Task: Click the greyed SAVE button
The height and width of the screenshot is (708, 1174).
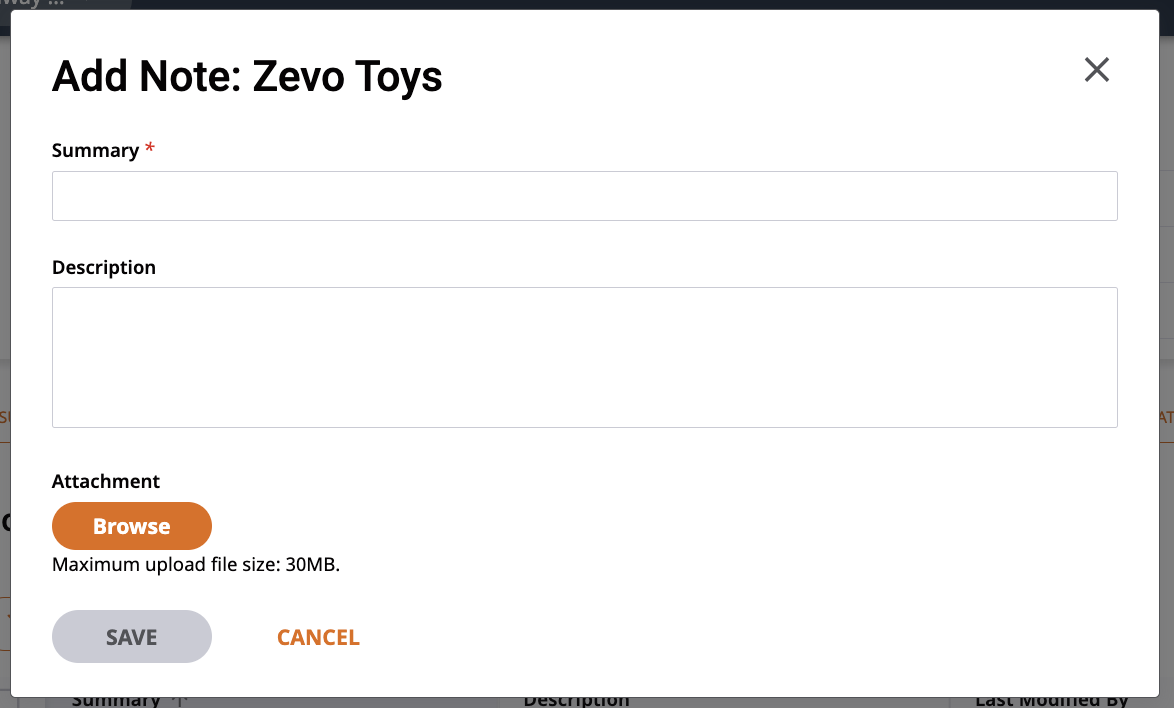Action: (x=132, y=637)
